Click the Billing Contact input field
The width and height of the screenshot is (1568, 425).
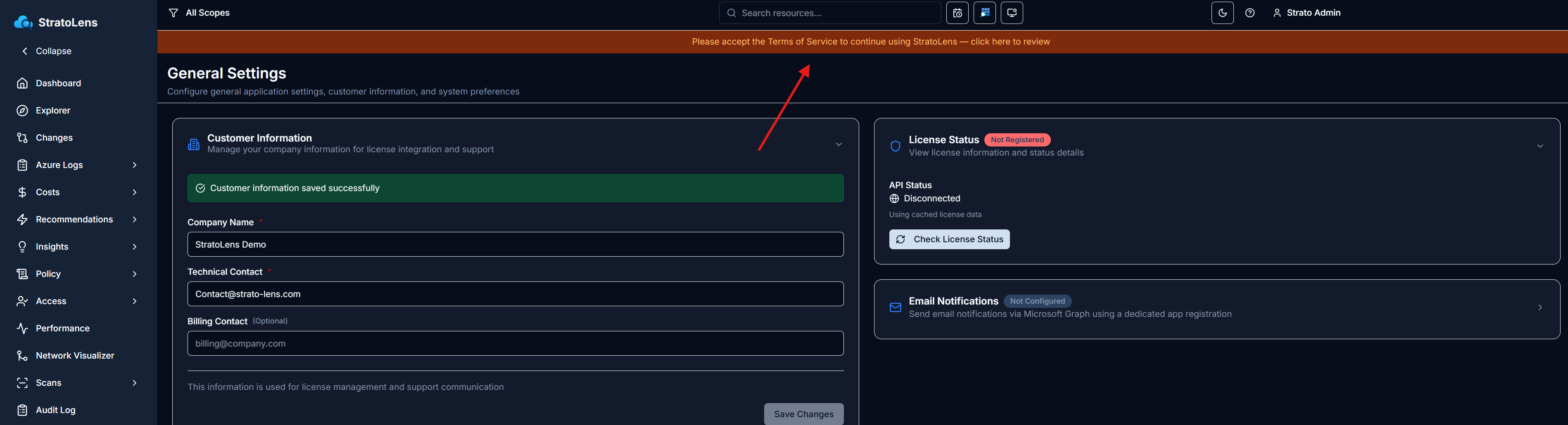pos(515,344)
